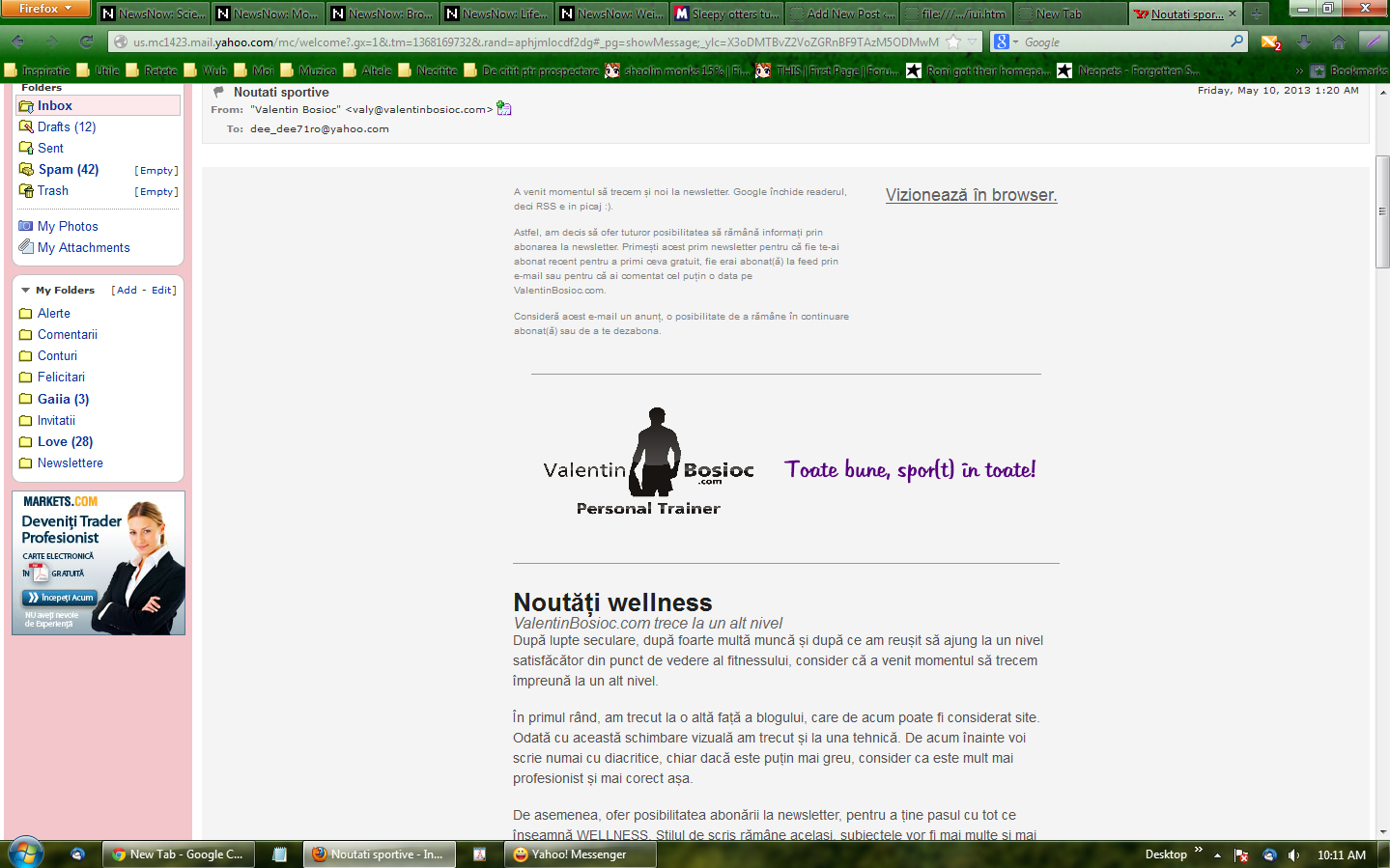Go forward with the browser forward arrow

[x=52, y=42]
